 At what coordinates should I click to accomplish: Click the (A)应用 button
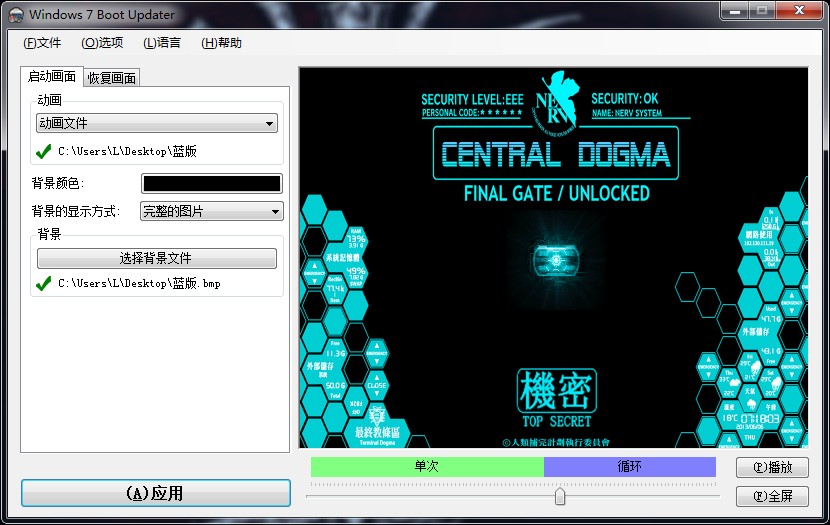tap(156, 493)
